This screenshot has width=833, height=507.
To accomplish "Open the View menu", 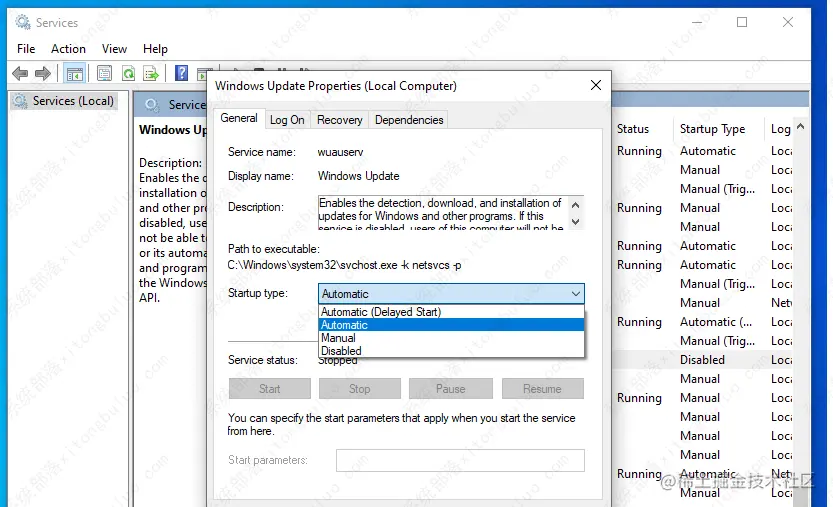I will tap(114, 49).
